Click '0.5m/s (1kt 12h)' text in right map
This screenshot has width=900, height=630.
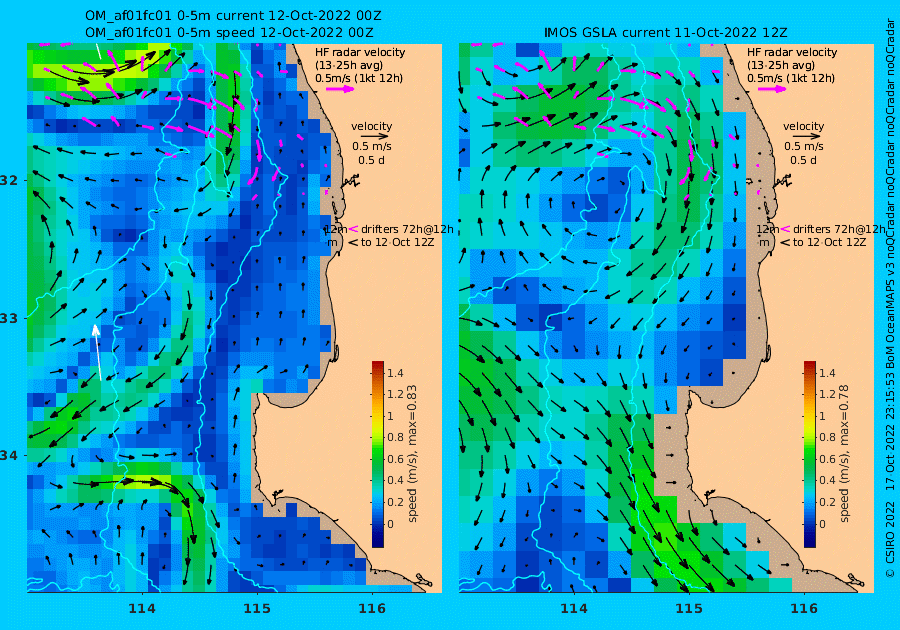click(x=790, y=78)
